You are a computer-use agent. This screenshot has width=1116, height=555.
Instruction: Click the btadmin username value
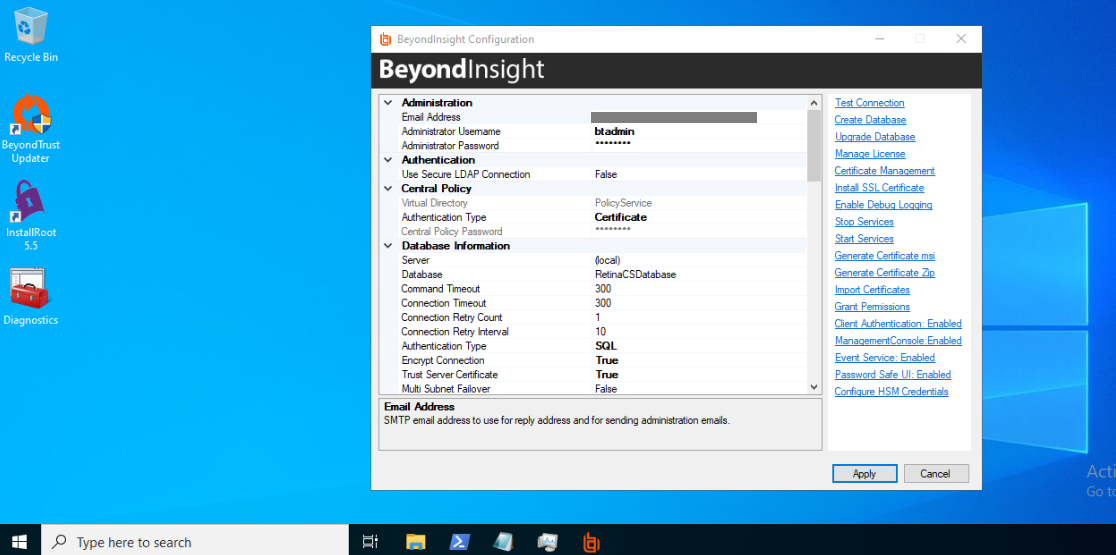tap(614, 132)
